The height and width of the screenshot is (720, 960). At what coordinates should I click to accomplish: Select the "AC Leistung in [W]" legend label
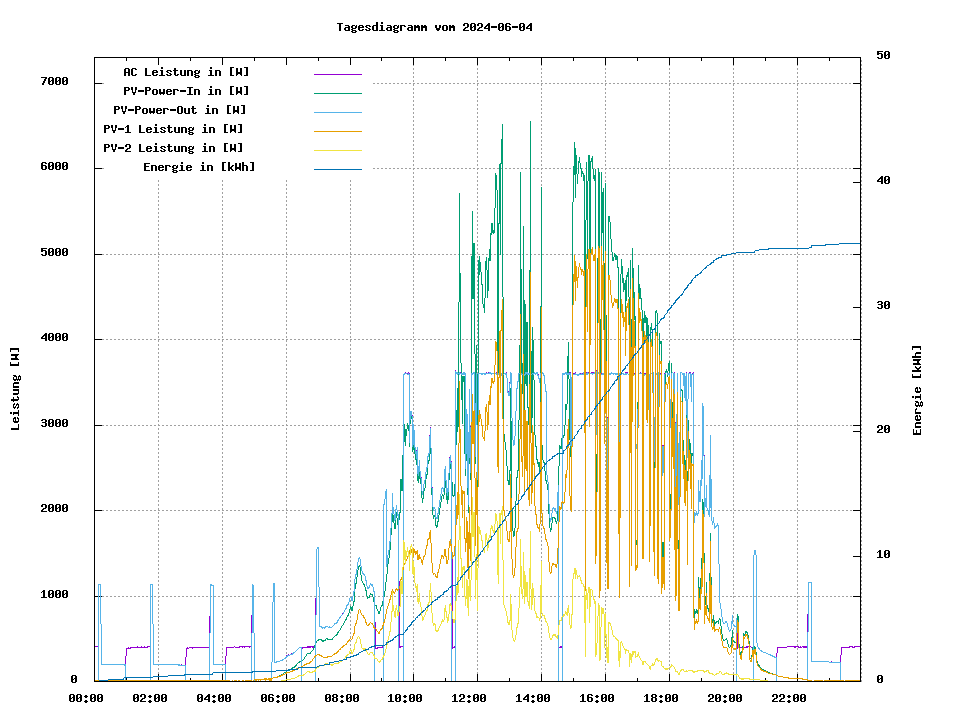tap(186, 72)
